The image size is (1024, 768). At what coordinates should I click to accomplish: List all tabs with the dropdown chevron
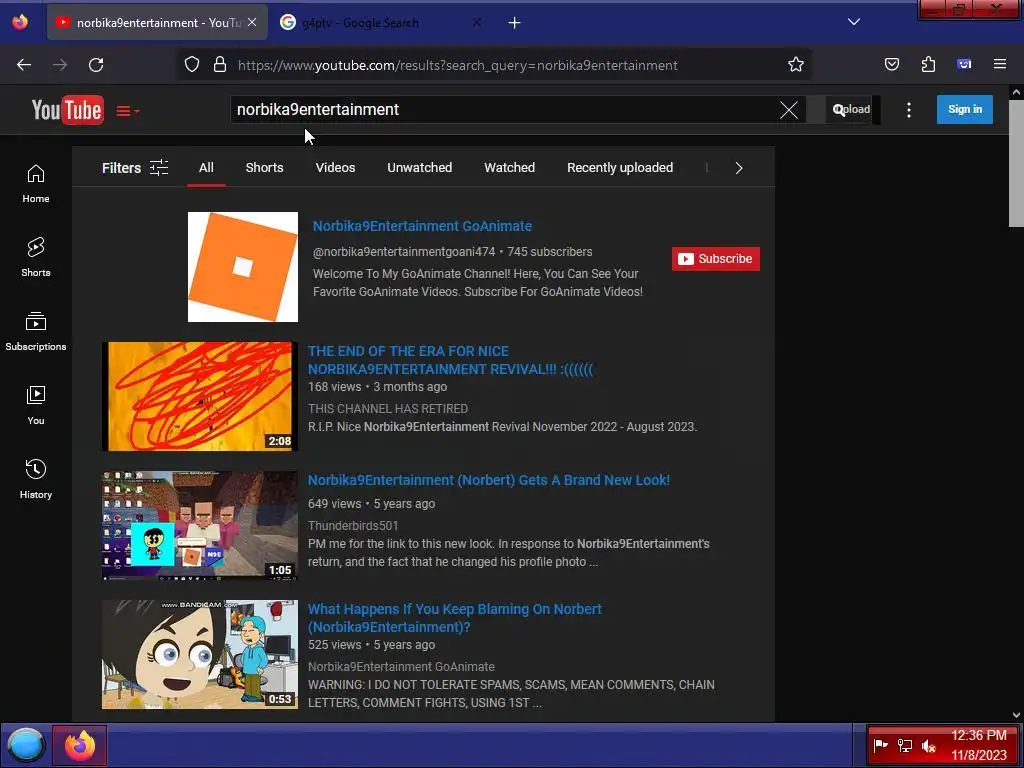854,22
